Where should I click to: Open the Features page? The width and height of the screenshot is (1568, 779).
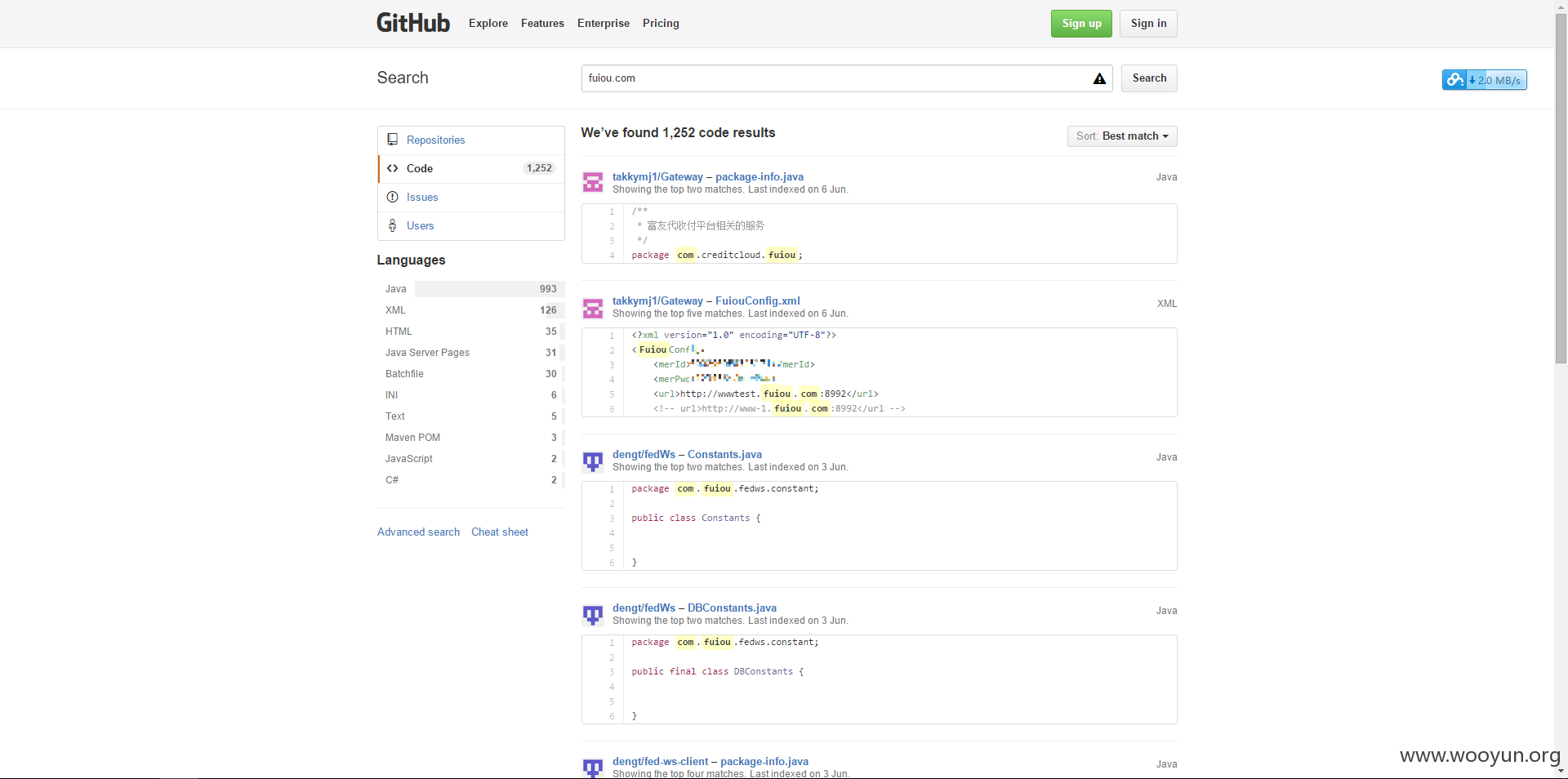pos(542,24)
